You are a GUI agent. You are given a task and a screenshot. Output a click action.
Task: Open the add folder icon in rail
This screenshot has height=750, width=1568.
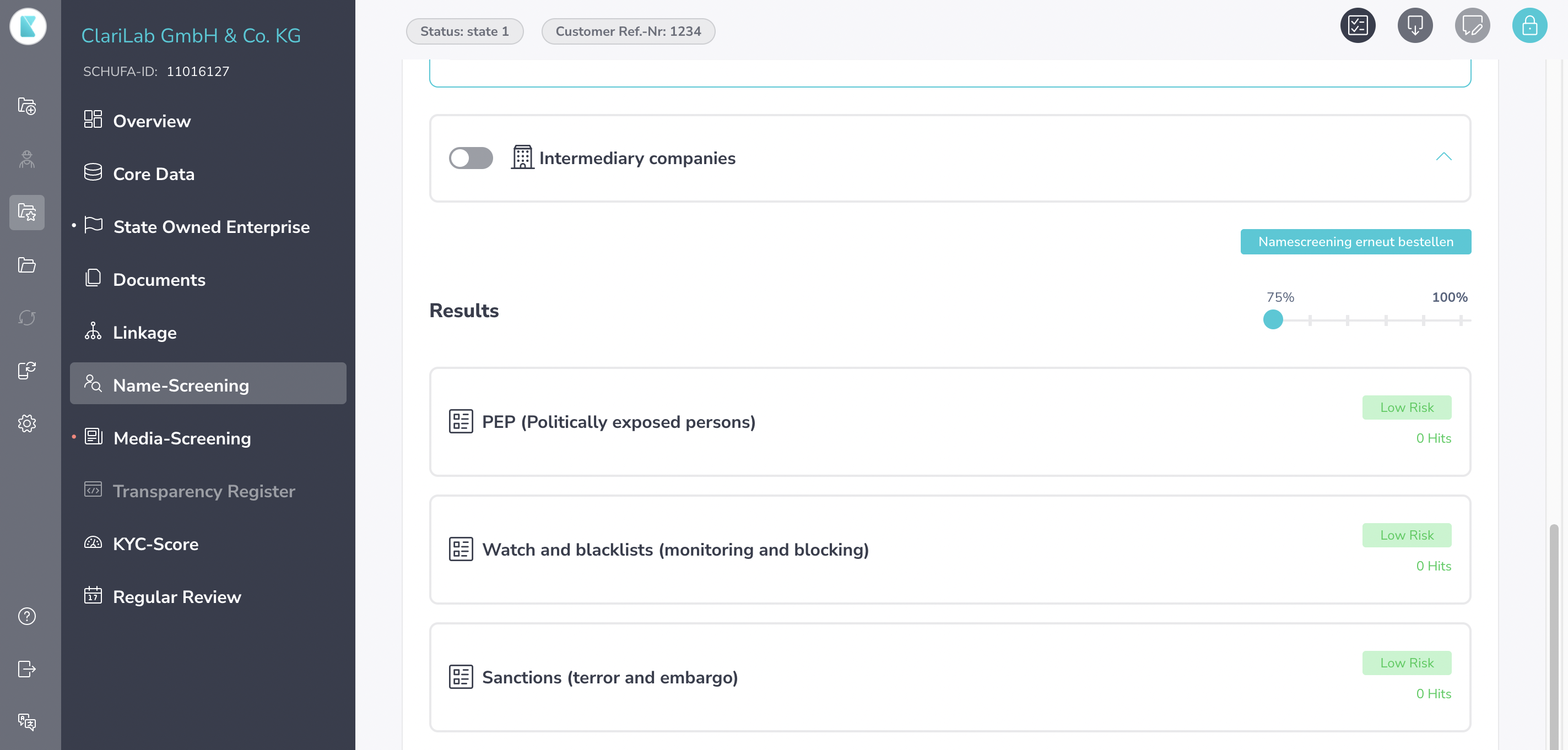coord(27,106)
